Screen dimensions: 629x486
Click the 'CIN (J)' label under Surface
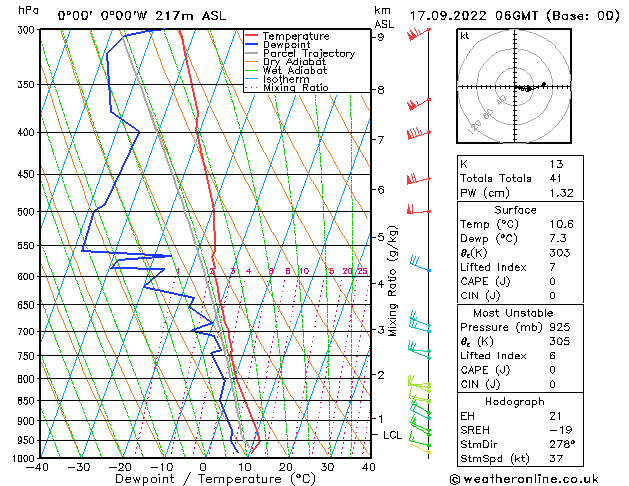tap(479, 296)
